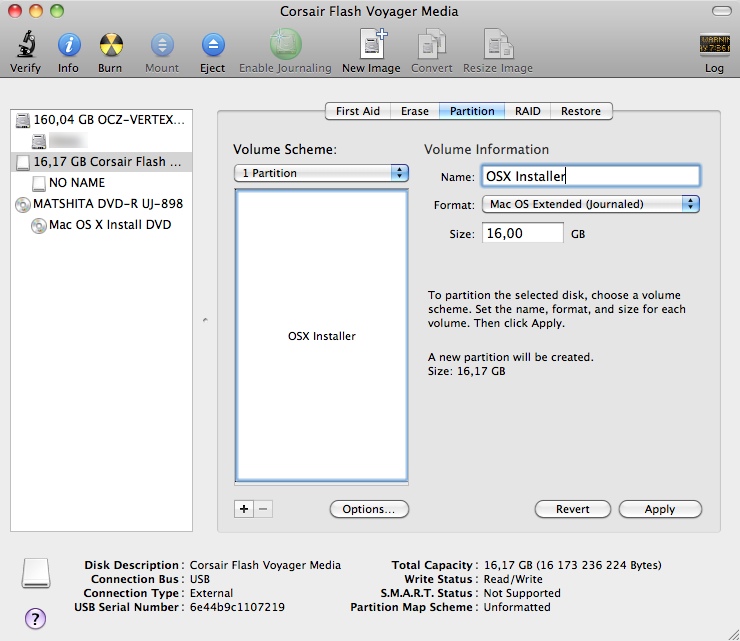
Task: Click the window resize grip corner
Action: (x=733, y=634)
